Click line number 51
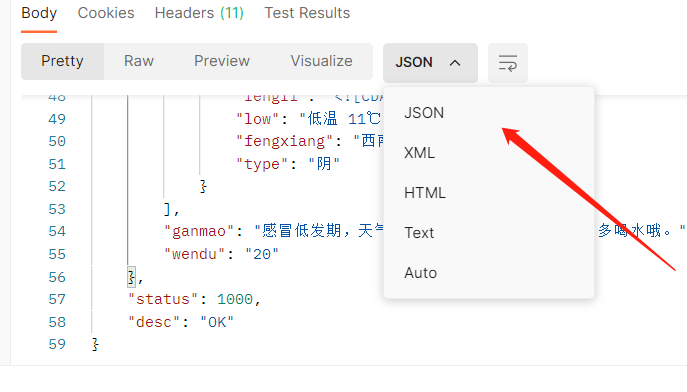The width and height of the screenshot is (687, 392). click(57, 164)
